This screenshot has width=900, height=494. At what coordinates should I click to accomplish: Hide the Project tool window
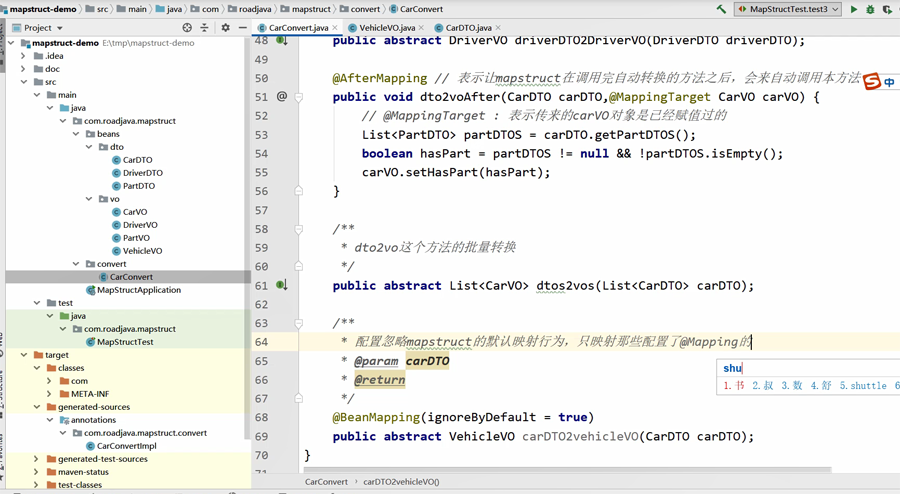pyautogui.click(x=243, y=28)
